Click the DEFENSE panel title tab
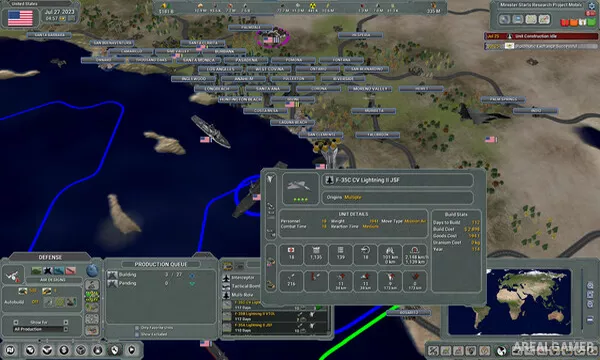This screenshot has width=600, height=360. tap(50, 257)
